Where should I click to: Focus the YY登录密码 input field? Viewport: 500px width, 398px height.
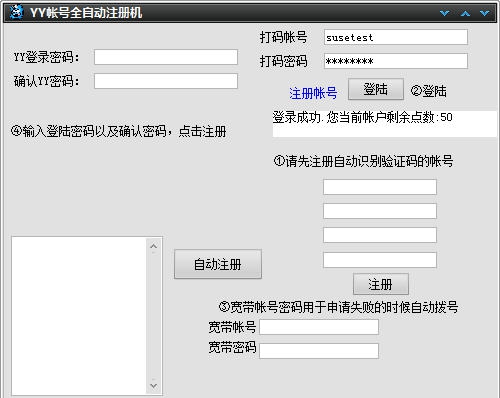tap(166, 57)
